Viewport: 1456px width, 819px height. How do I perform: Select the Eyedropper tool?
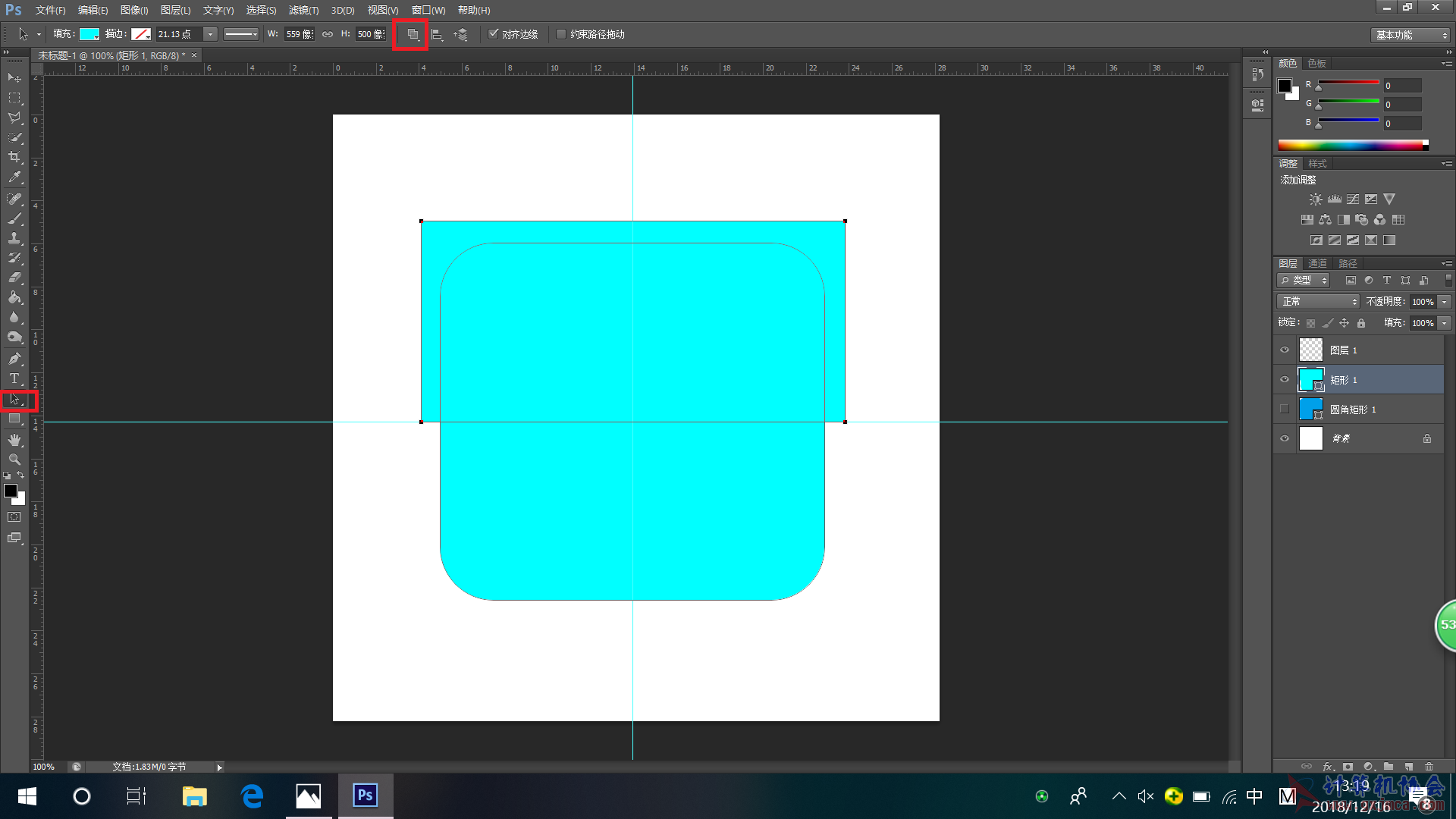pyautogui.click(x=14, y=177)
